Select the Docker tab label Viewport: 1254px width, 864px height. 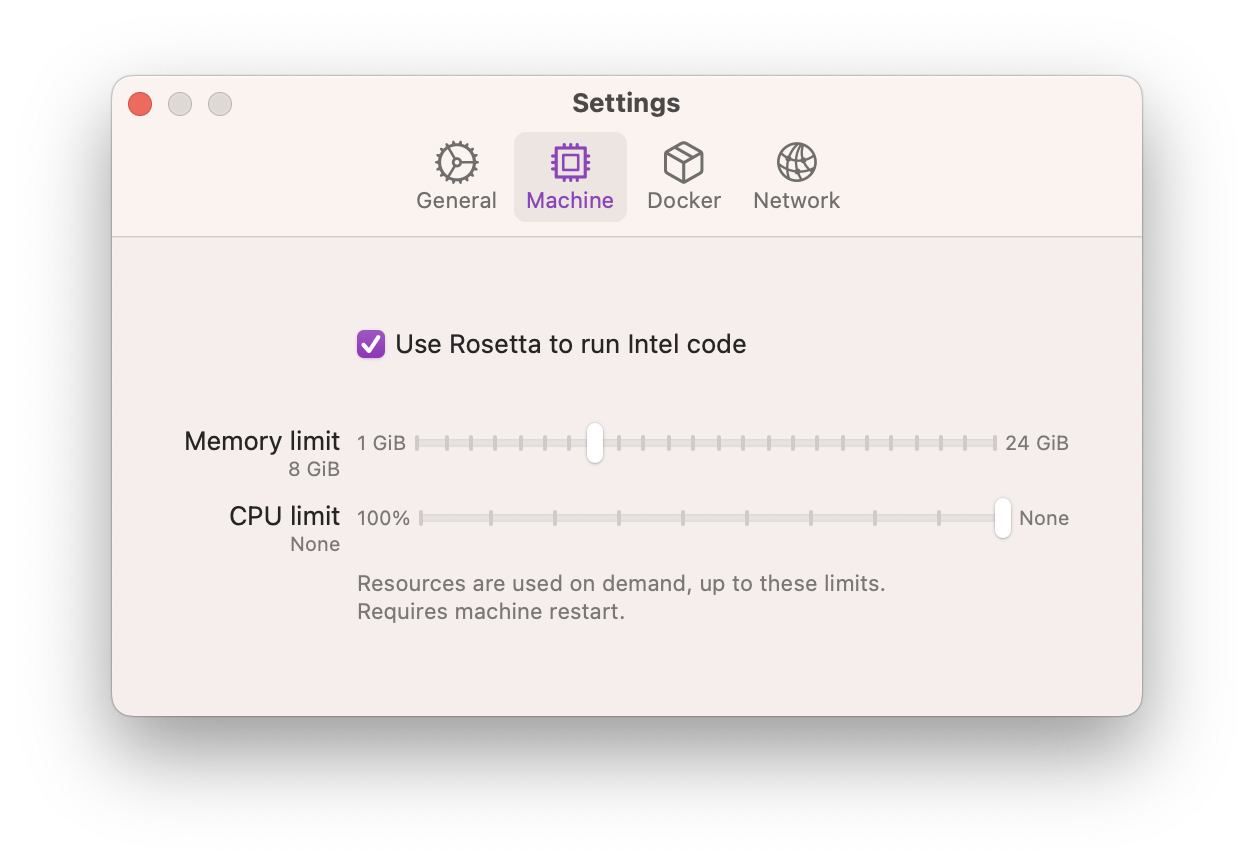684,200
